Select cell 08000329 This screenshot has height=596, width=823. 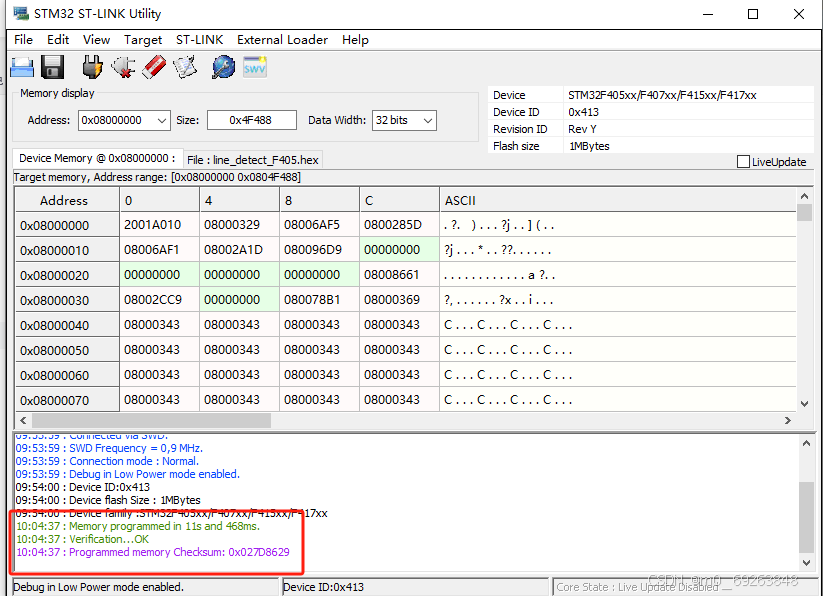click(x=239, y=225)
